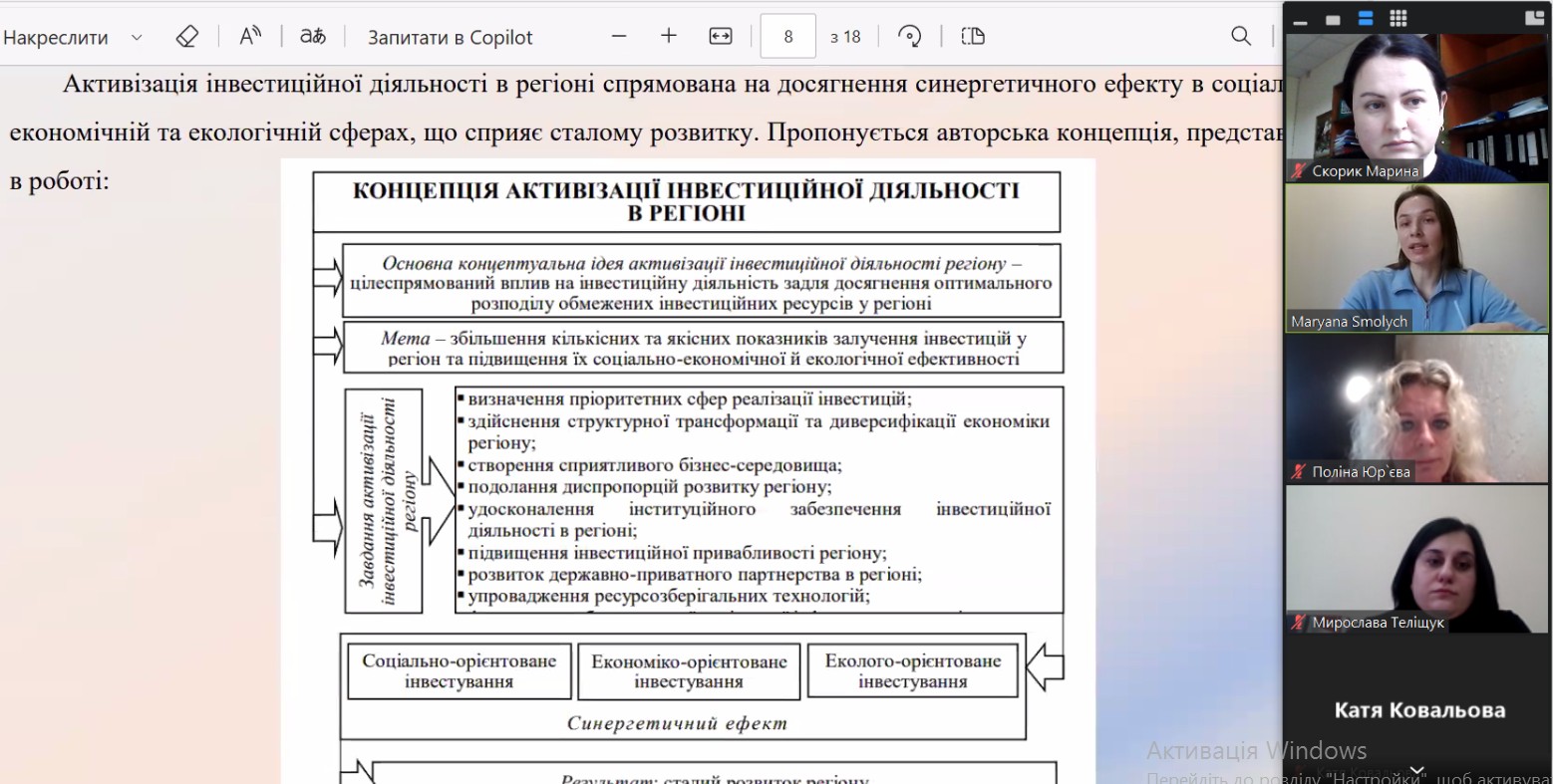Screen dimensions: 1553x784
Task: Select Поліна Юр'єва video thumbnail
Action: [1416, 408]
